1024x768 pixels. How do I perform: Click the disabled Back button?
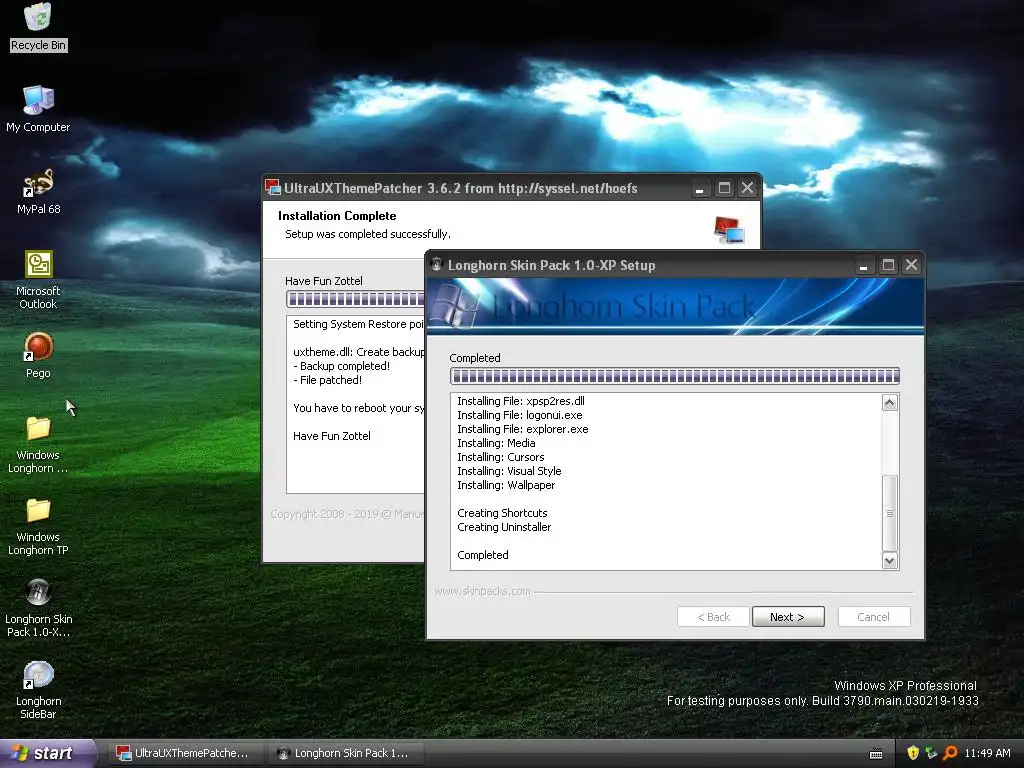pos(713,616)
